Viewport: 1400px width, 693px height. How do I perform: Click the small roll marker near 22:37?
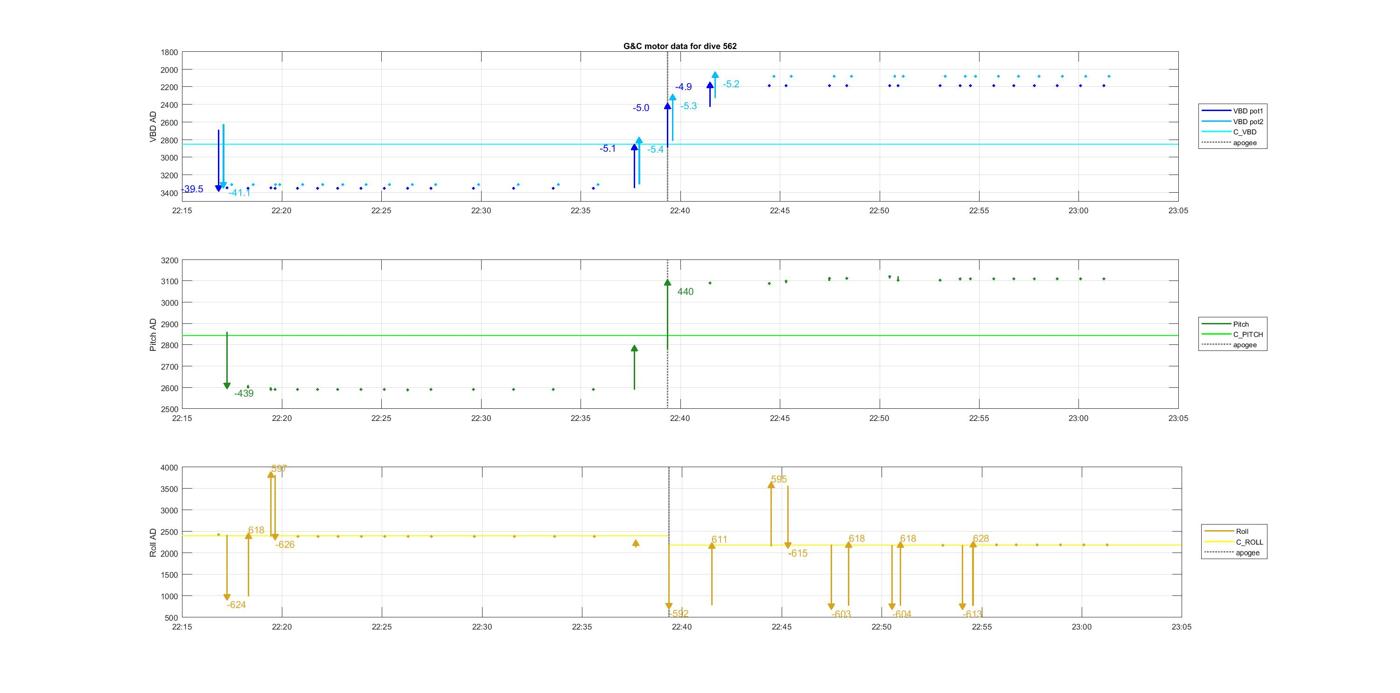[636, 543]
